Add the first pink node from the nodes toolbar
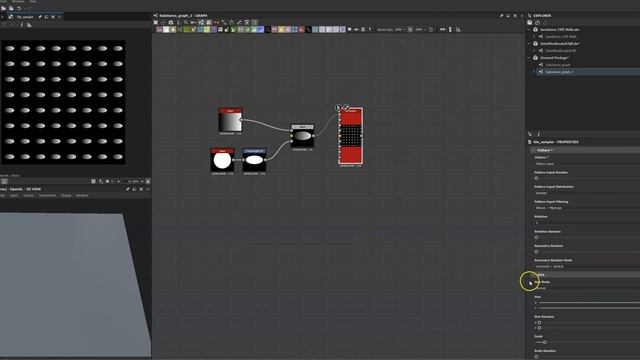 (159, 29)
